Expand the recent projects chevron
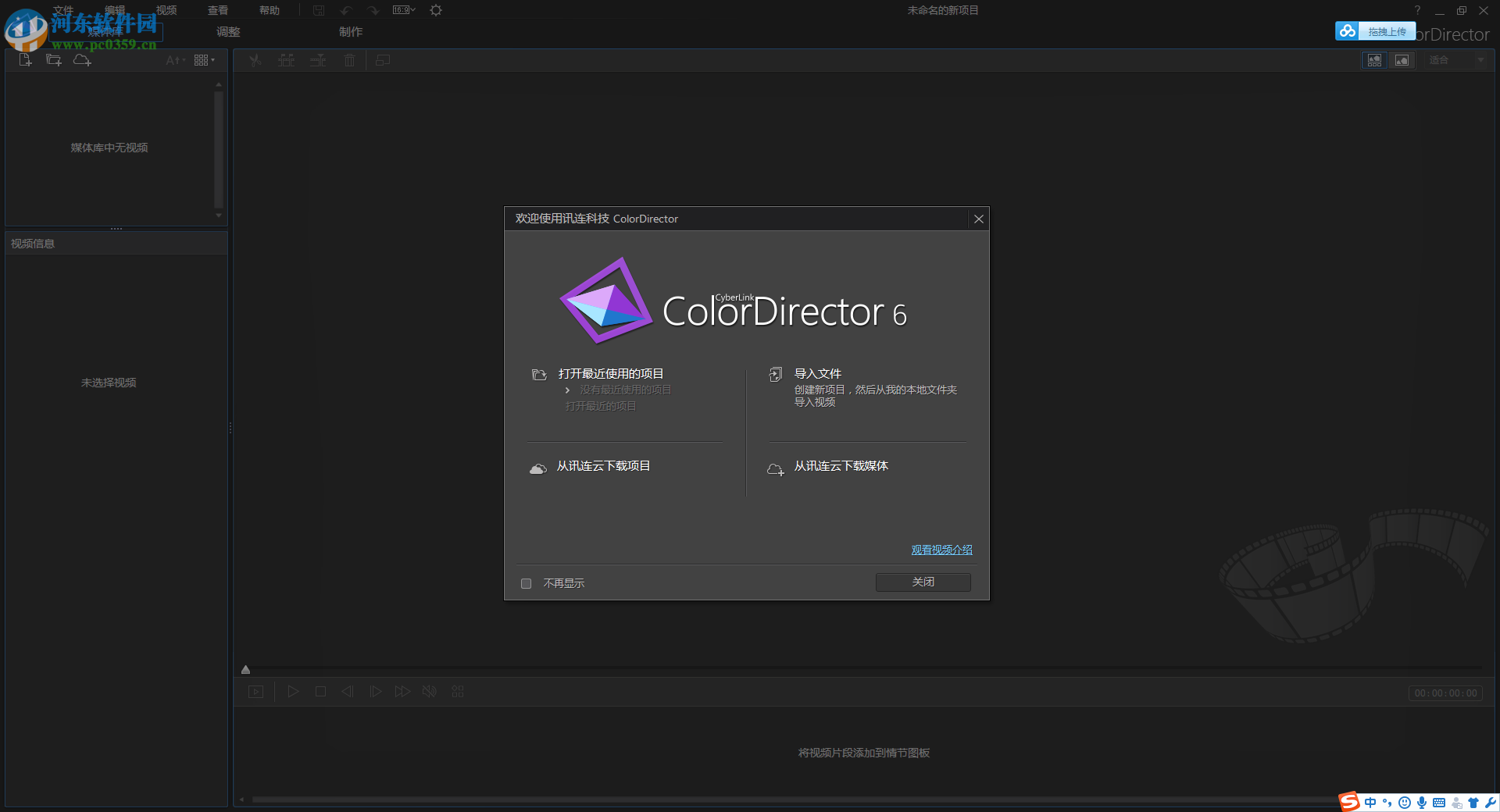 point(567,390)
